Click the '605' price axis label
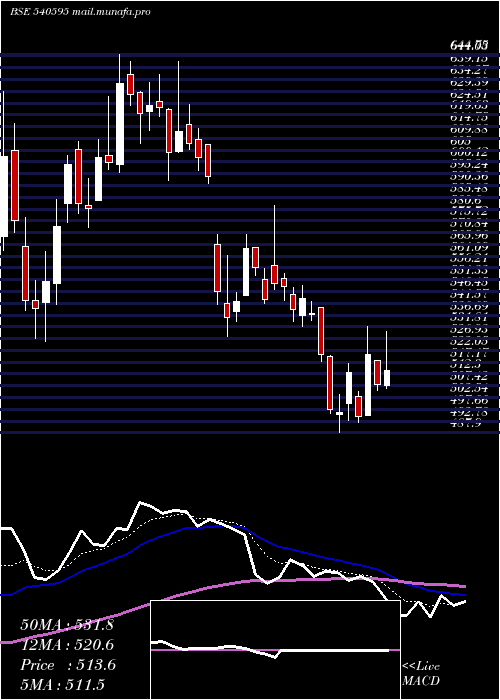 pyautogui.click(x=459, y=142)
